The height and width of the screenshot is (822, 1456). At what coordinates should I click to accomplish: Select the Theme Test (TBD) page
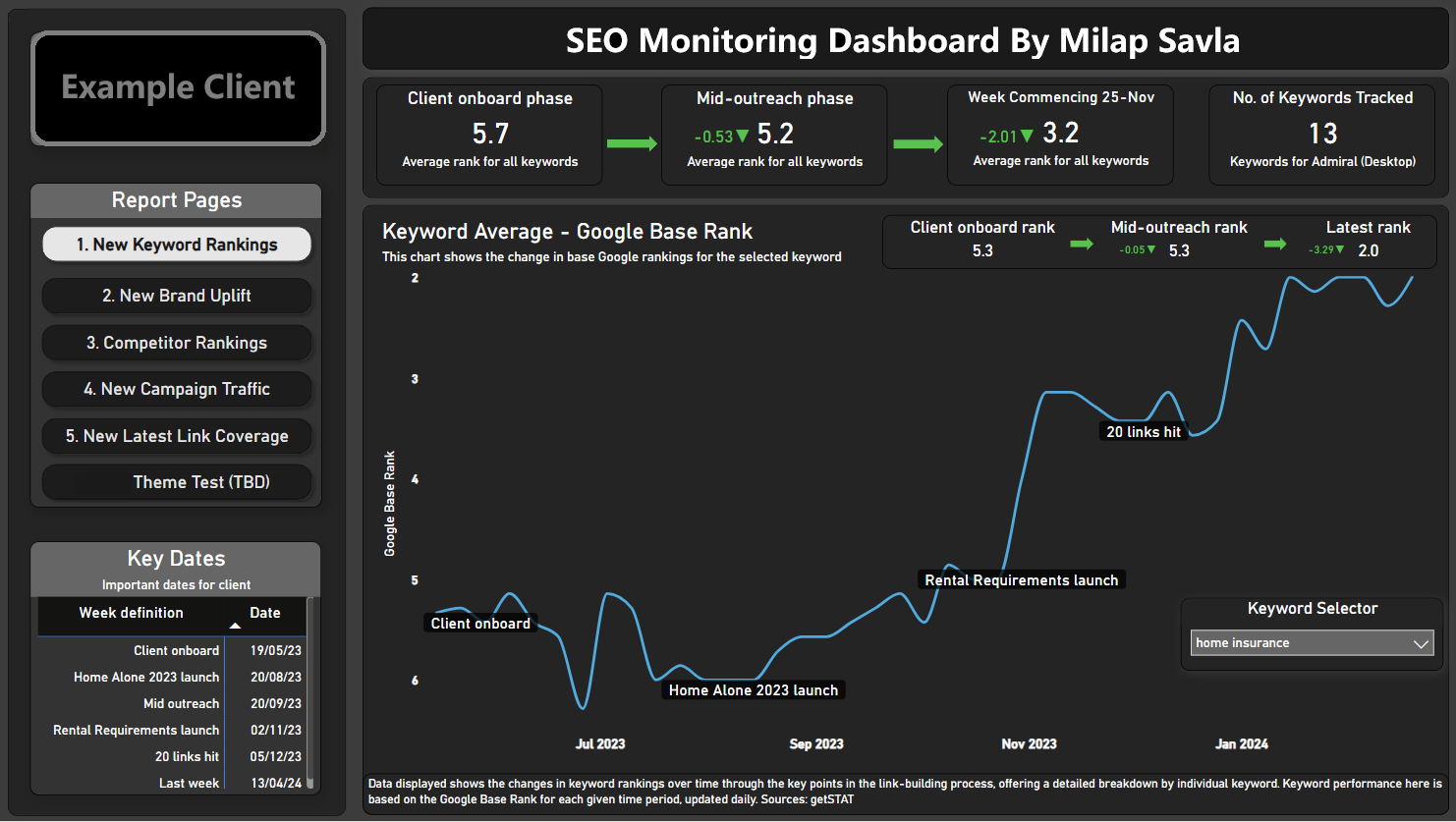point(177,482)
